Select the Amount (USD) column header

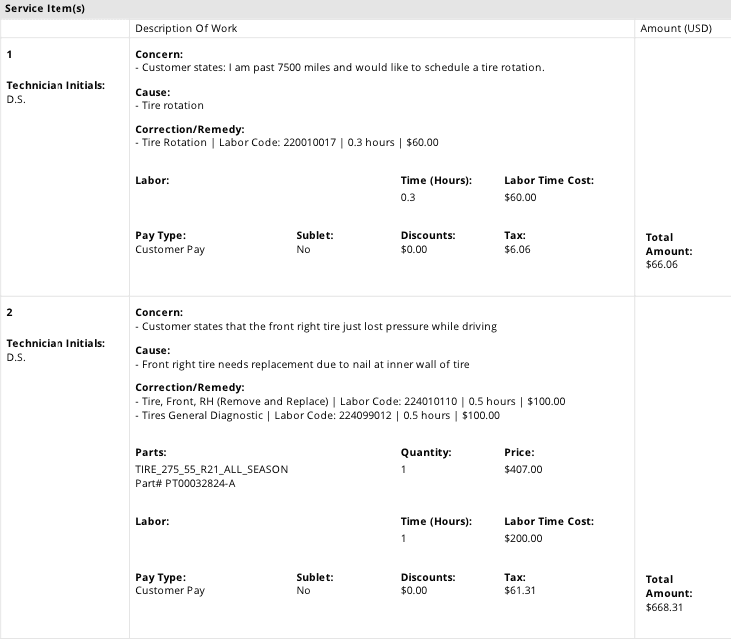pyautogui.click(x=676, y=28)
